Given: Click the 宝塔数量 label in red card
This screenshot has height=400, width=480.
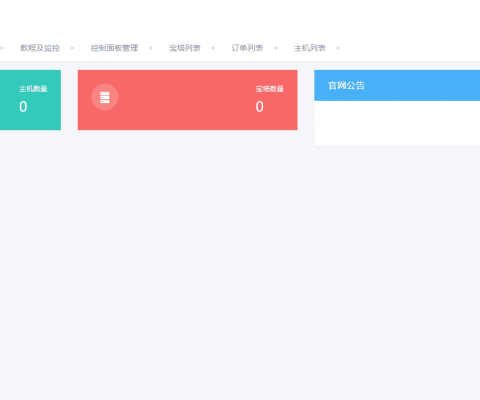Looking at the screenshot, I should (x=270, y=89).
